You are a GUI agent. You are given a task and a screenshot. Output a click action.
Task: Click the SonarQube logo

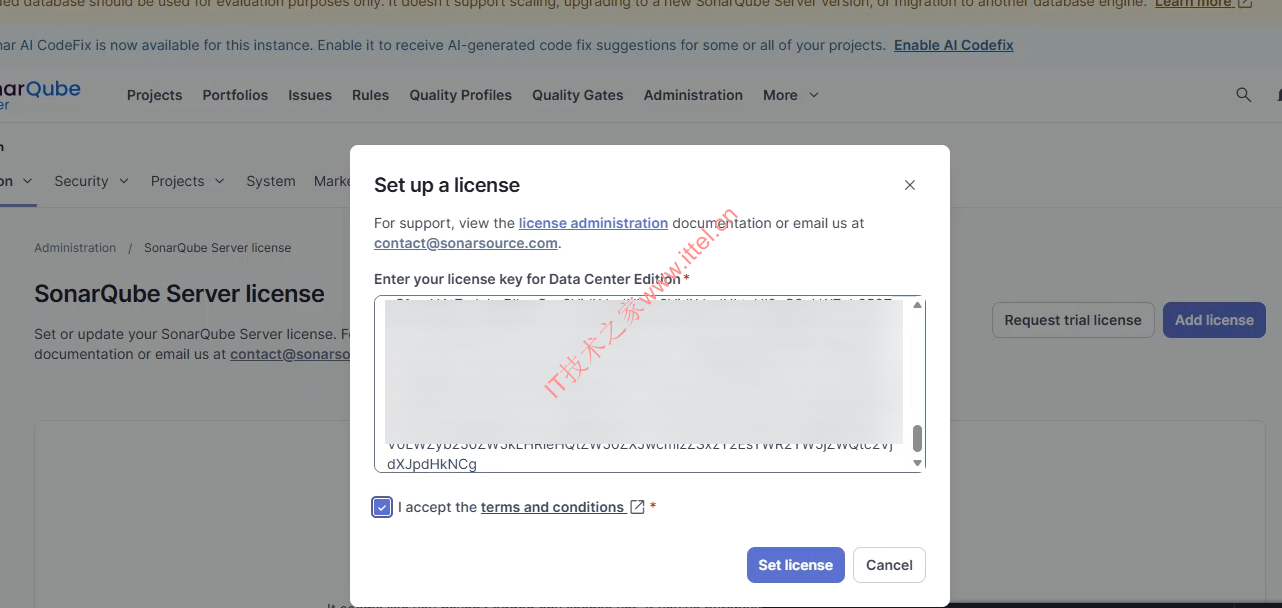[x=40, y=94]
